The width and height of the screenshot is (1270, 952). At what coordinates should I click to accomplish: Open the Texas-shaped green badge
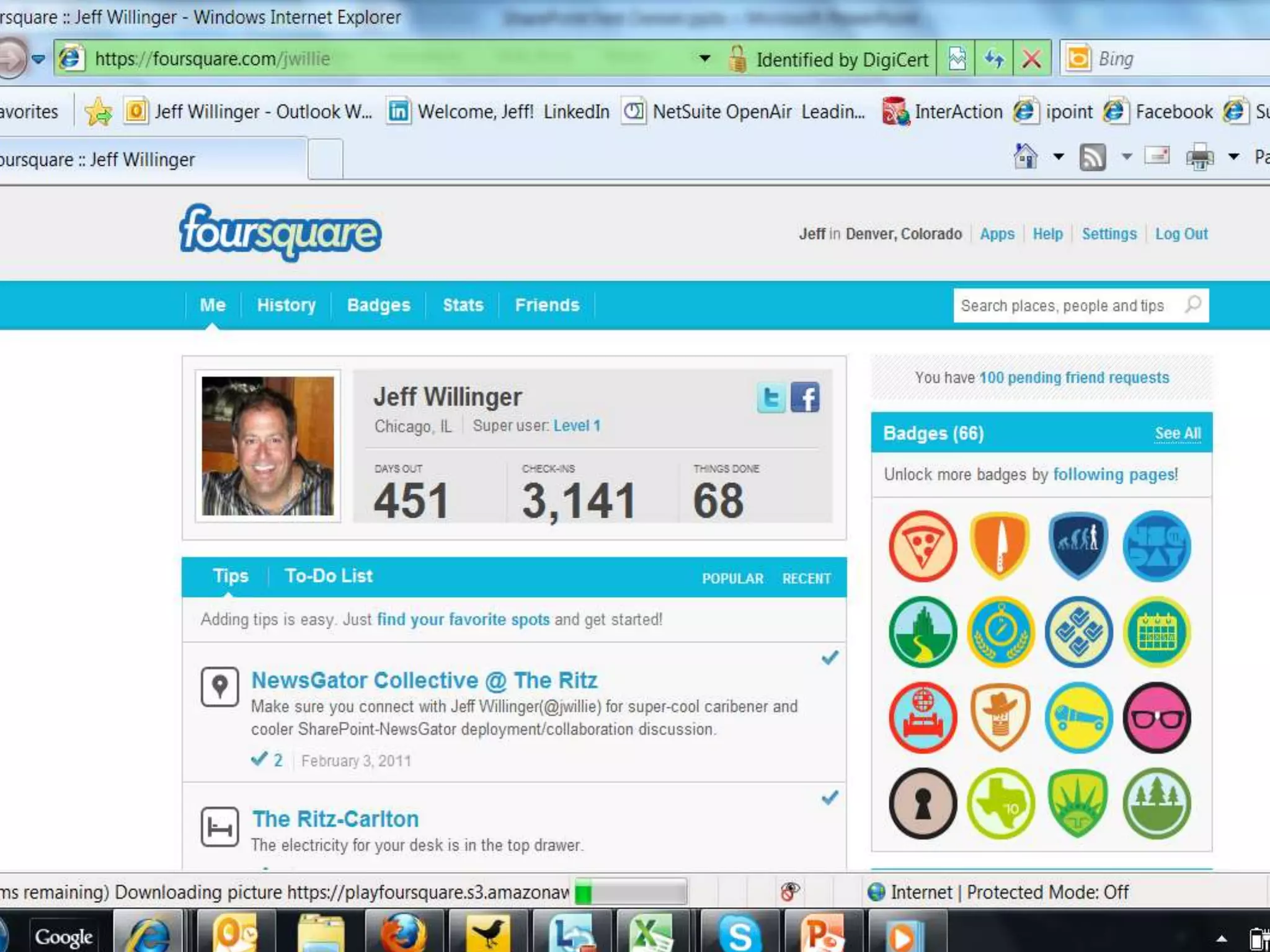pos(1000,804)
